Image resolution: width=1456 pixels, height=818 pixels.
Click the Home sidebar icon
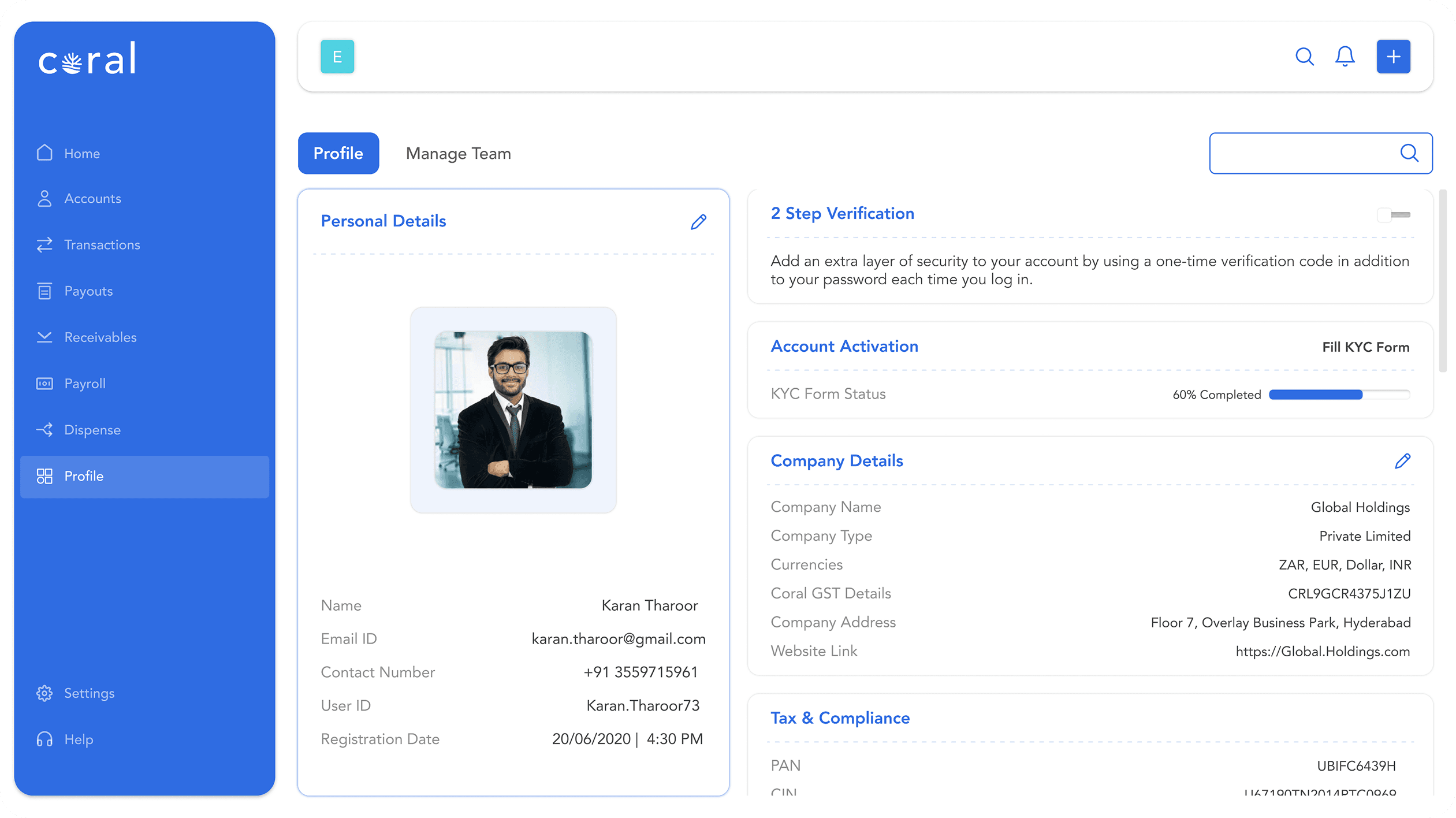coord(44,153)
